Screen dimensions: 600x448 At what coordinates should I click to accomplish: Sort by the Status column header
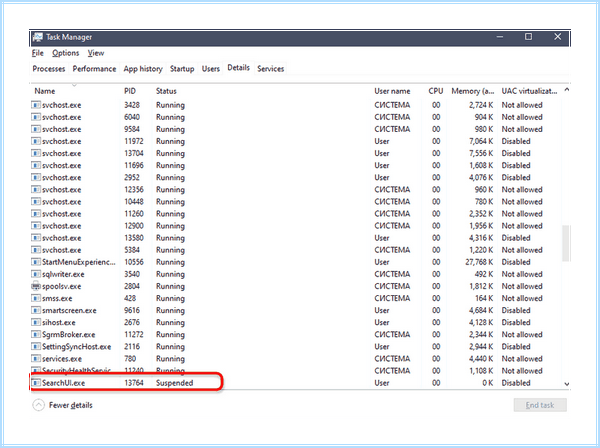point(166,91)
